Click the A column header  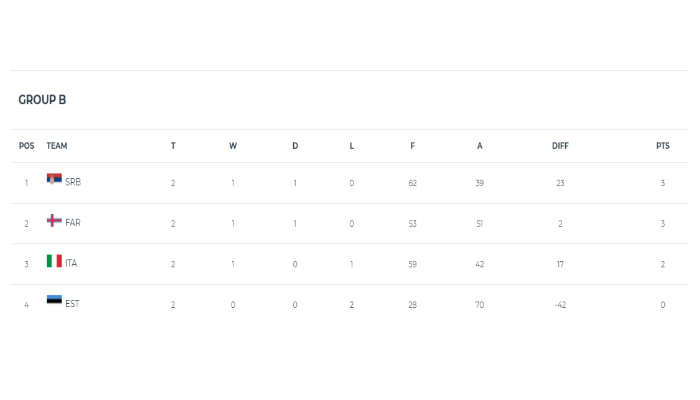click(x=480, y=146)
